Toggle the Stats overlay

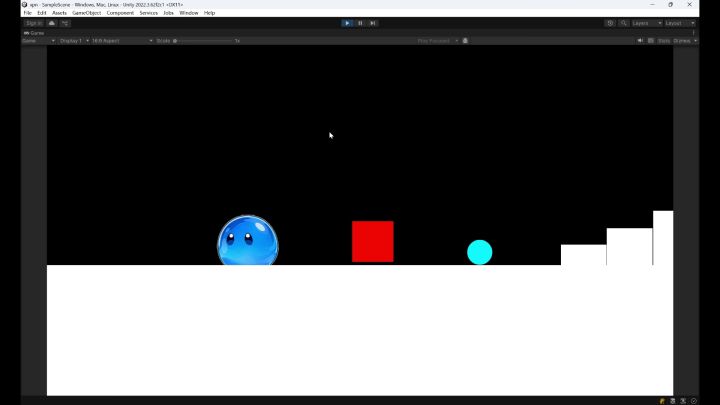click(664, 41)
